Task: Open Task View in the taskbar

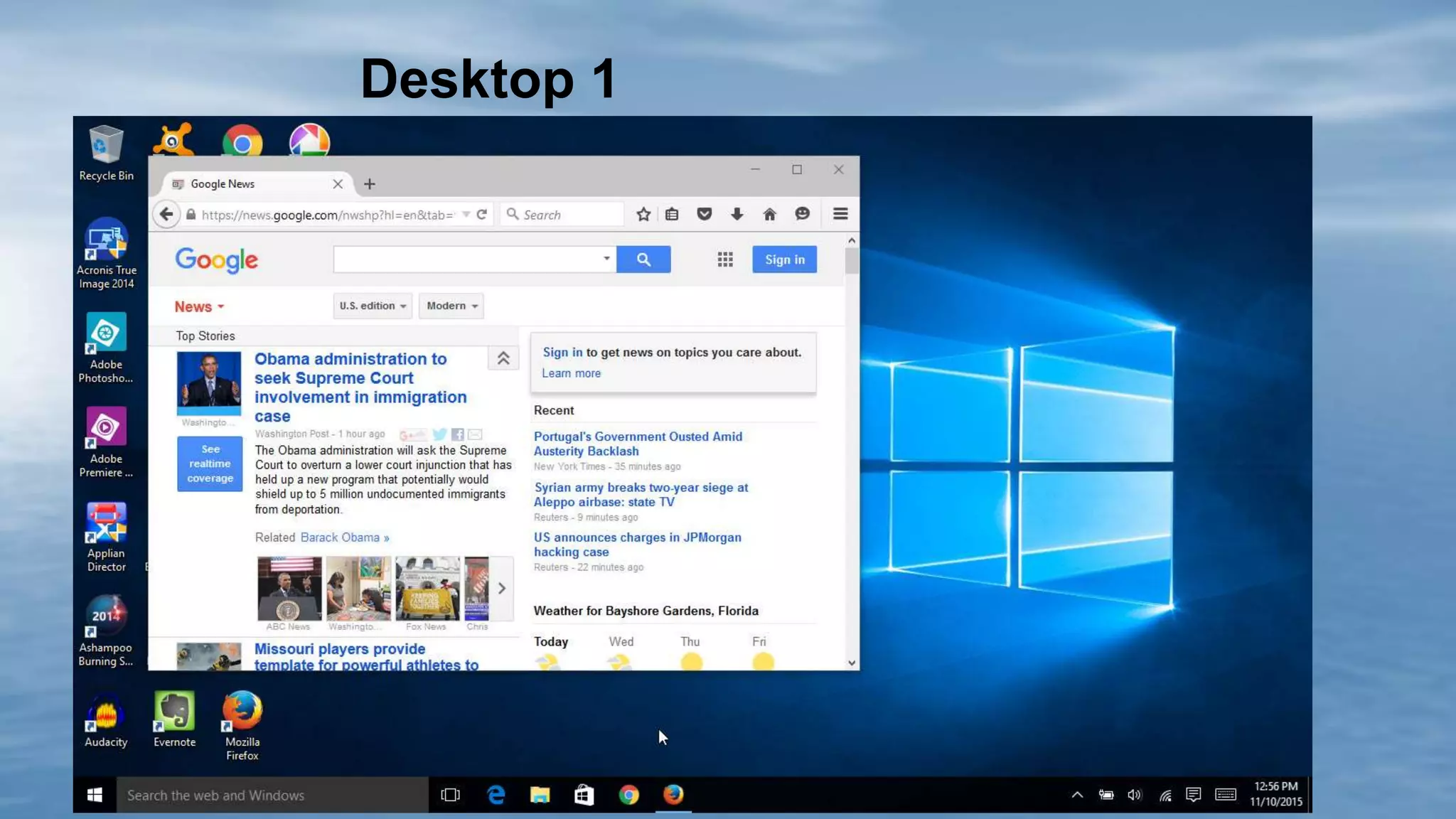Action: (451, 795)
